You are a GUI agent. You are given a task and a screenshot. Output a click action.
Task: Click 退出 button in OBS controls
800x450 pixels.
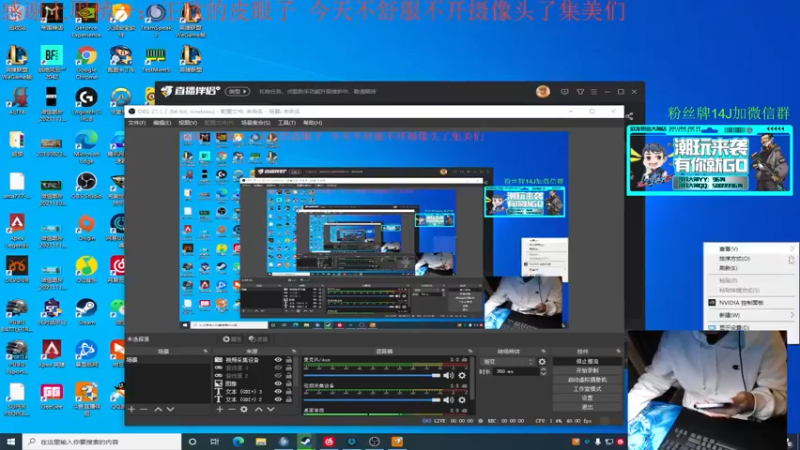pos(587,407)
